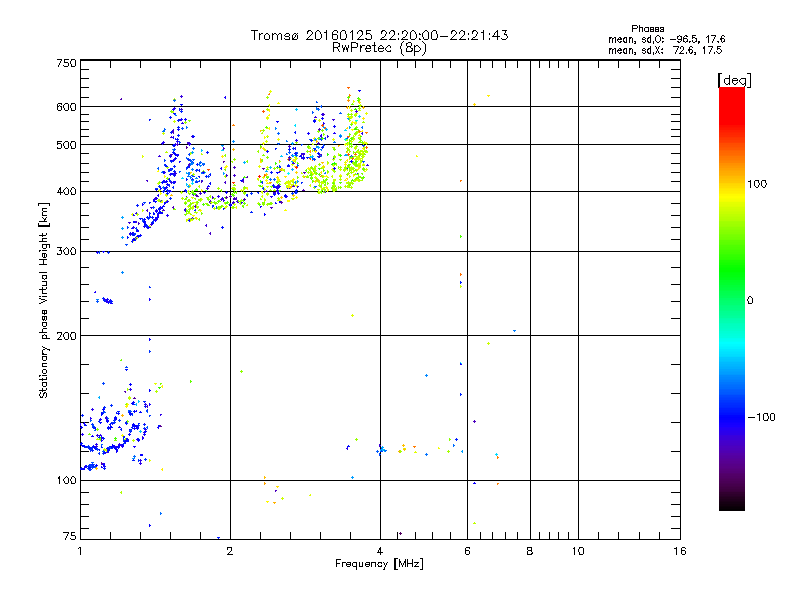Click y-axis tick label '750'

tap(66, 63)
